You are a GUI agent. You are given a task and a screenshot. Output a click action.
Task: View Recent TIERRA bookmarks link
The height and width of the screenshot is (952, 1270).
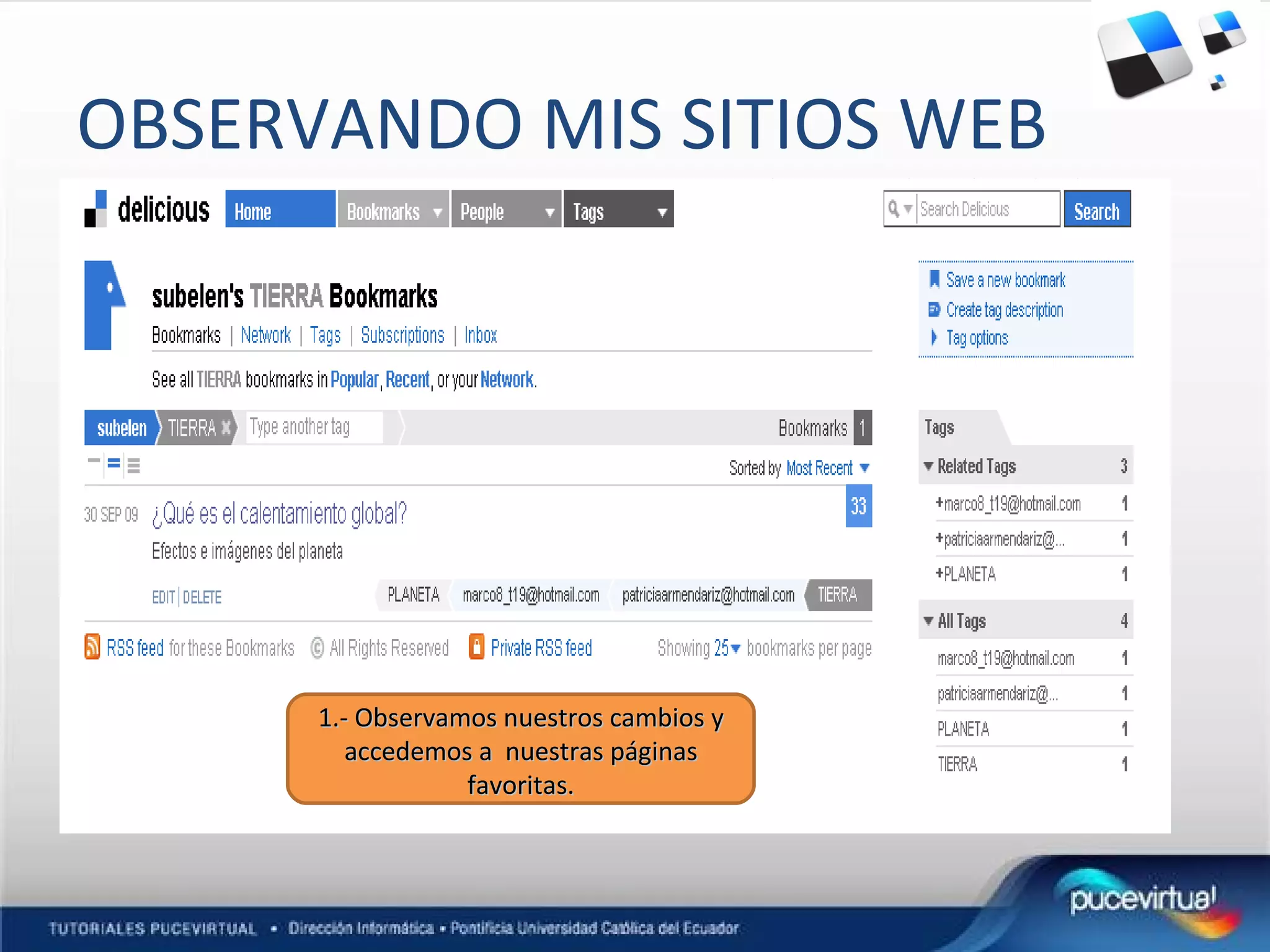pos(407,379)
